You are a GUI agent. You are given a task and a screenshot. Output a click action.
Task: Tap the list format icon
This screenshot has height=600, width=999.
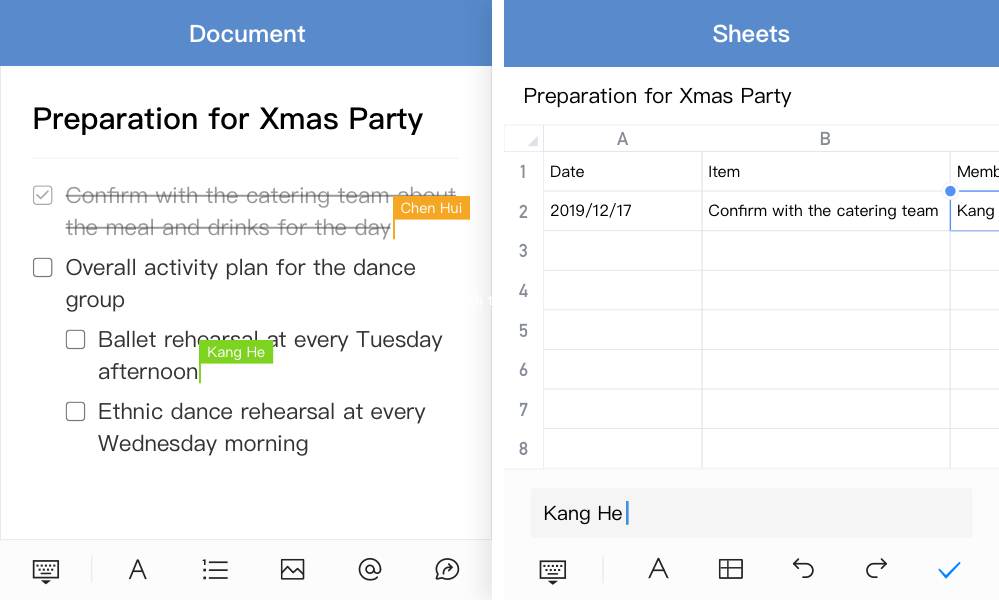[x=215, y=570]
